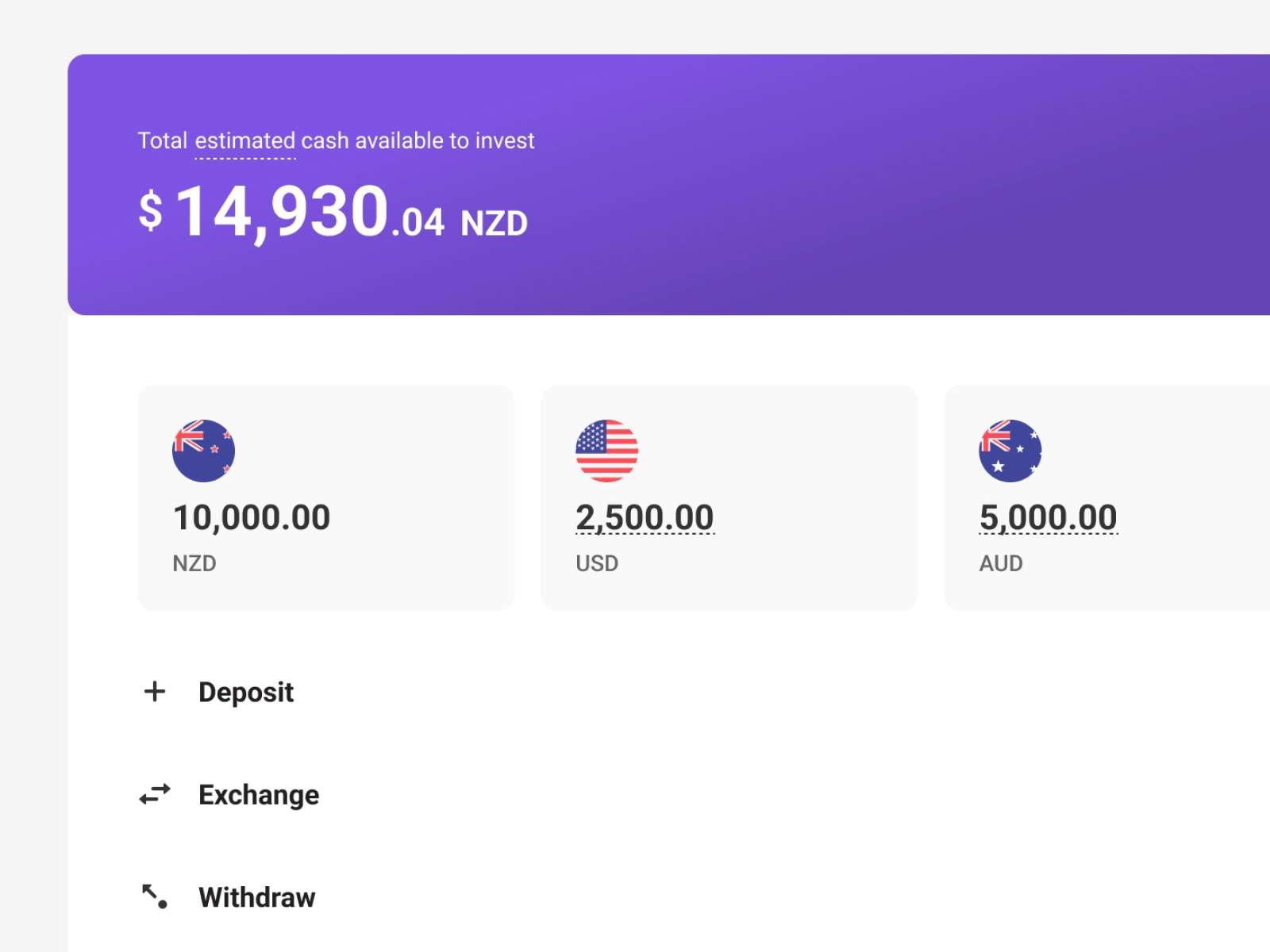Image resolution: width=1270 pixels, height=952 pixels.
Task: Click the underlined 5,000.00 AUD balance
Action: tap(1048, 518)
